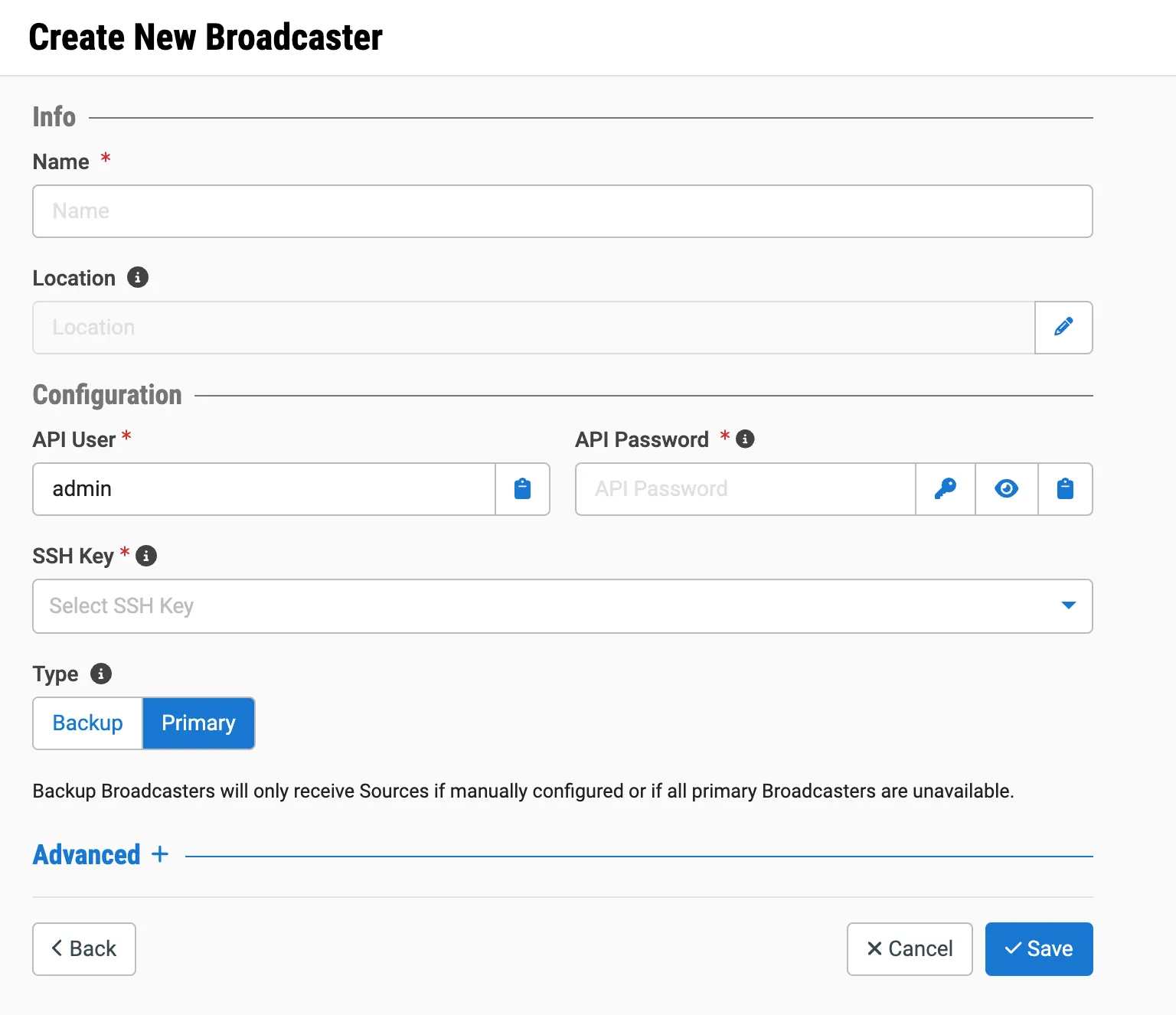
Task: Click the Info section heading
Action: (x=54, y=117)
